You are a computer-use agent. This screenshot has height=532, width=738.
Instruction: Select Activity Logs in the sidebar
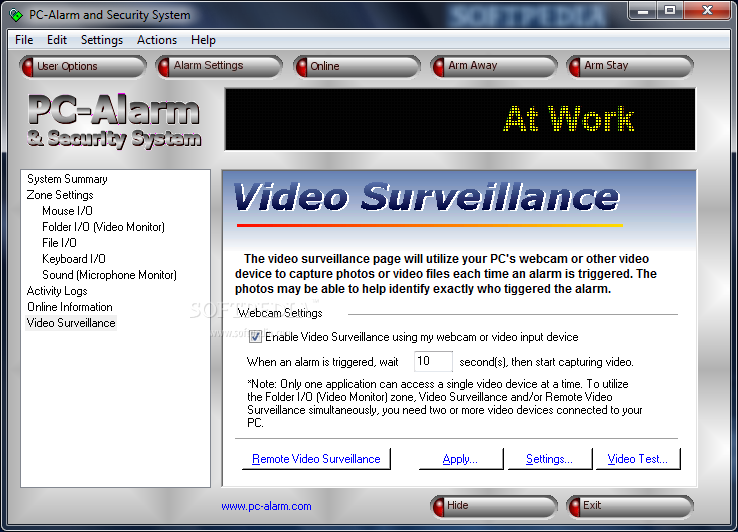(57, 291)
